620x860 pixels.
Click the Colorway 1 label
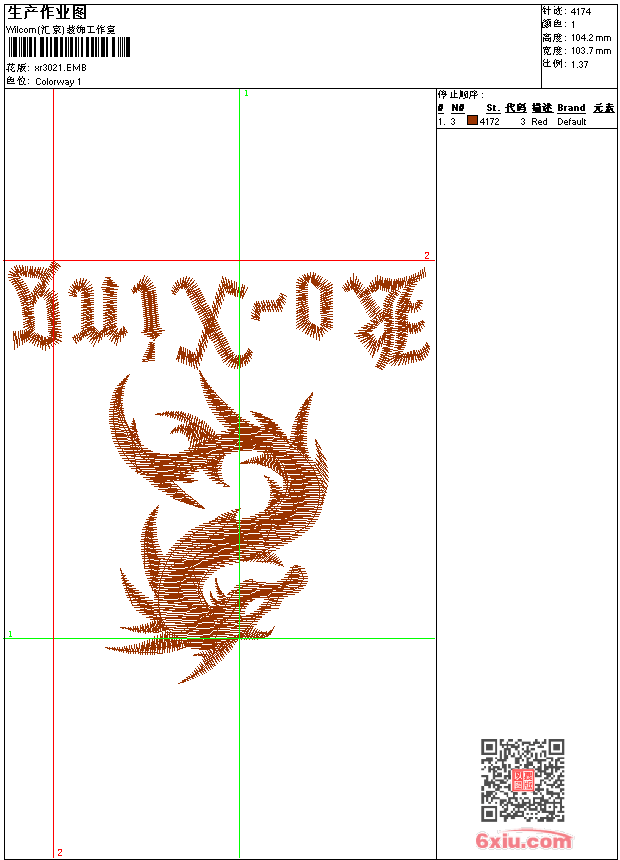[x=58, y=81]
